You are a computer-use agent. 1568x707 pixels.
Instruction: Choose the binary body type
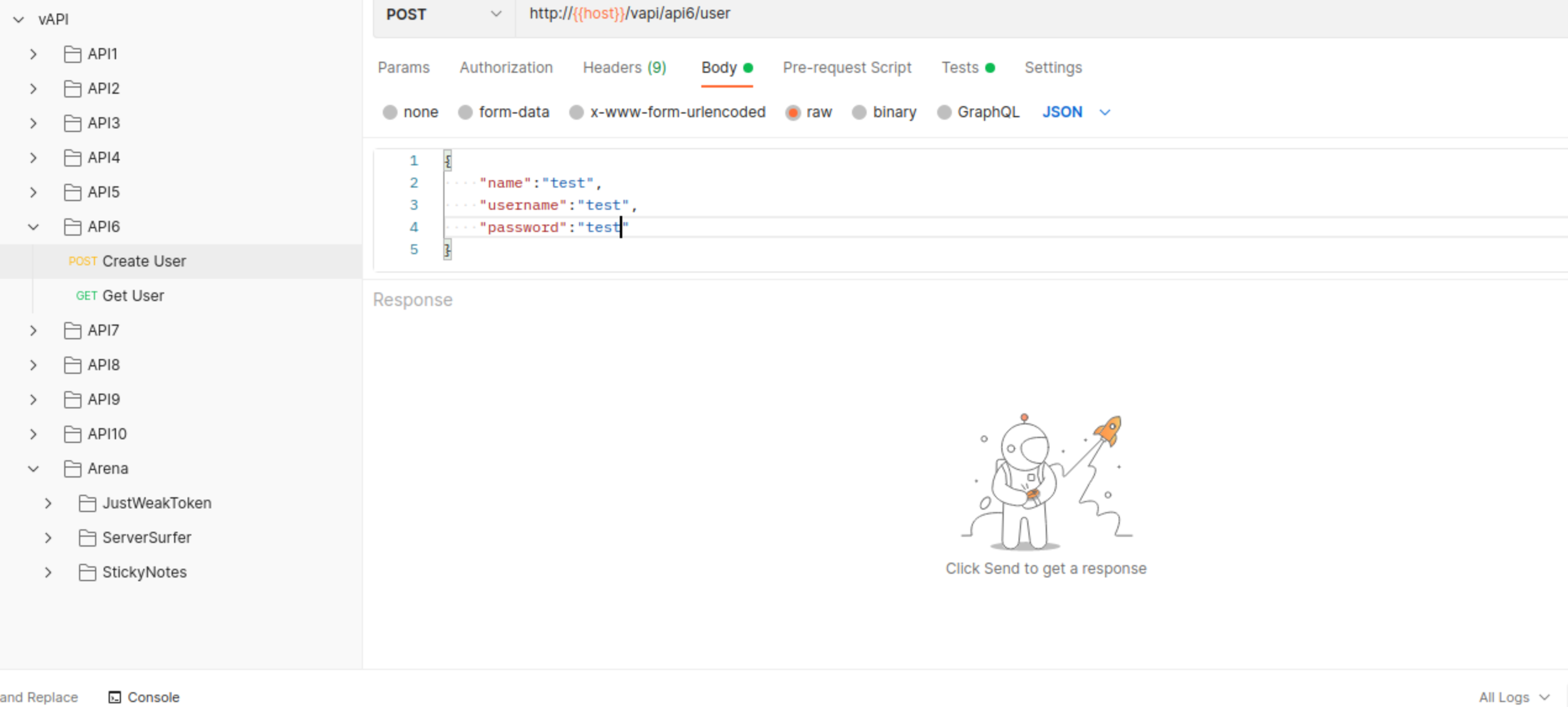(x=859, y=112)
